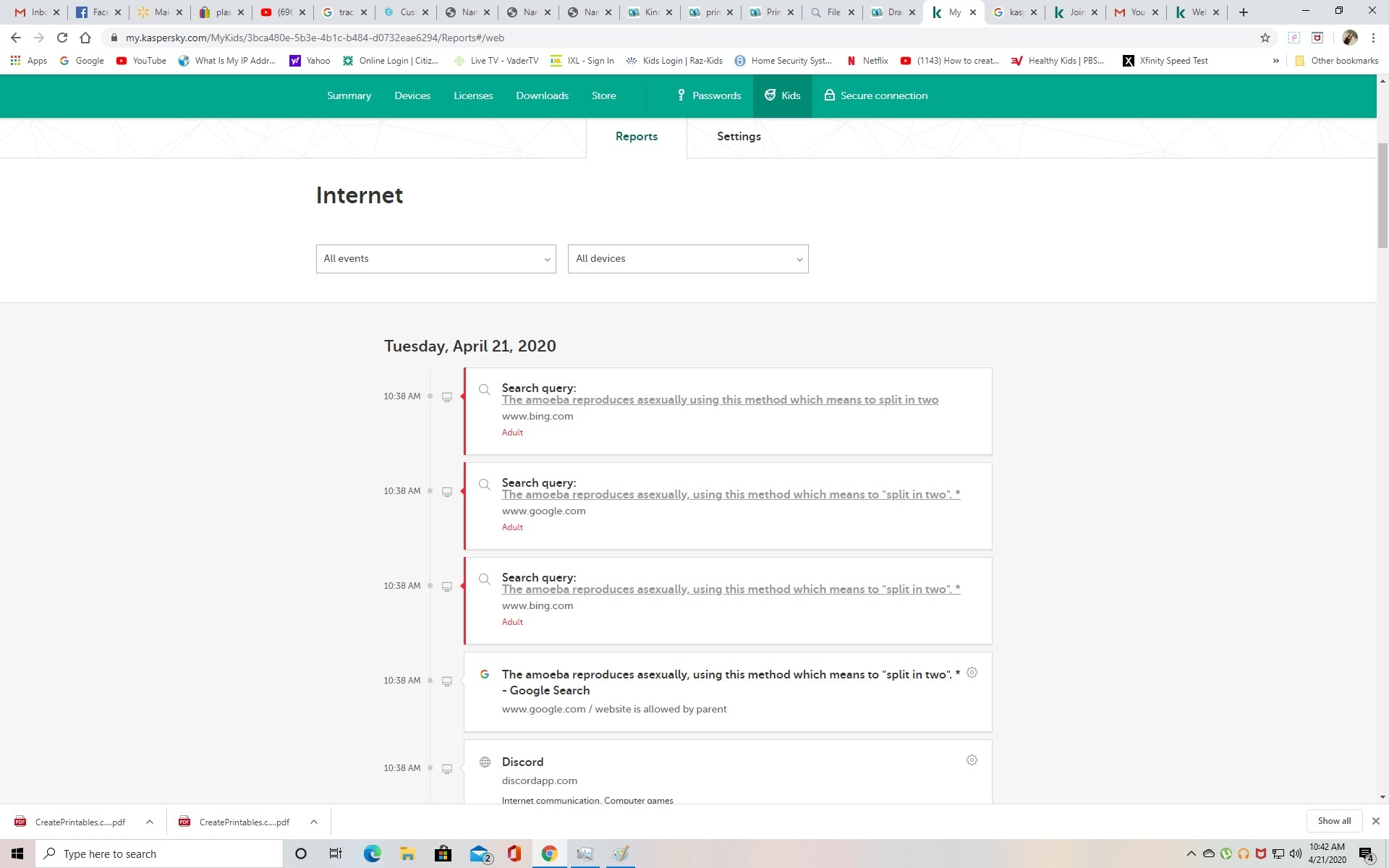Click the device icon next to first 10:38 AM entry
Screen dimensions: 1389x868
[447, 397]
